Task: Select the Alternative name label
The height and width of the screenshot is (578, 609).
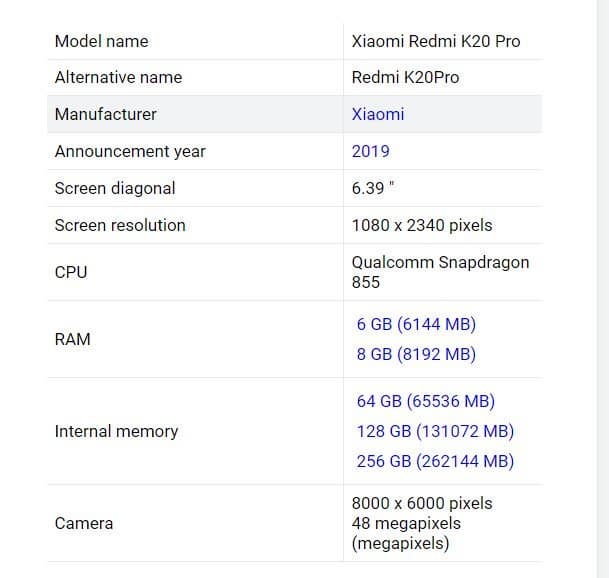Action: click(x=118, y=77)
